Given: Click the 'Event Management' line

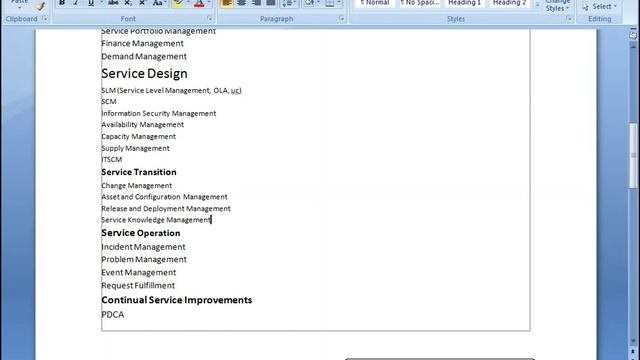Looking at the screenshot, I should (x=139, y=272).
